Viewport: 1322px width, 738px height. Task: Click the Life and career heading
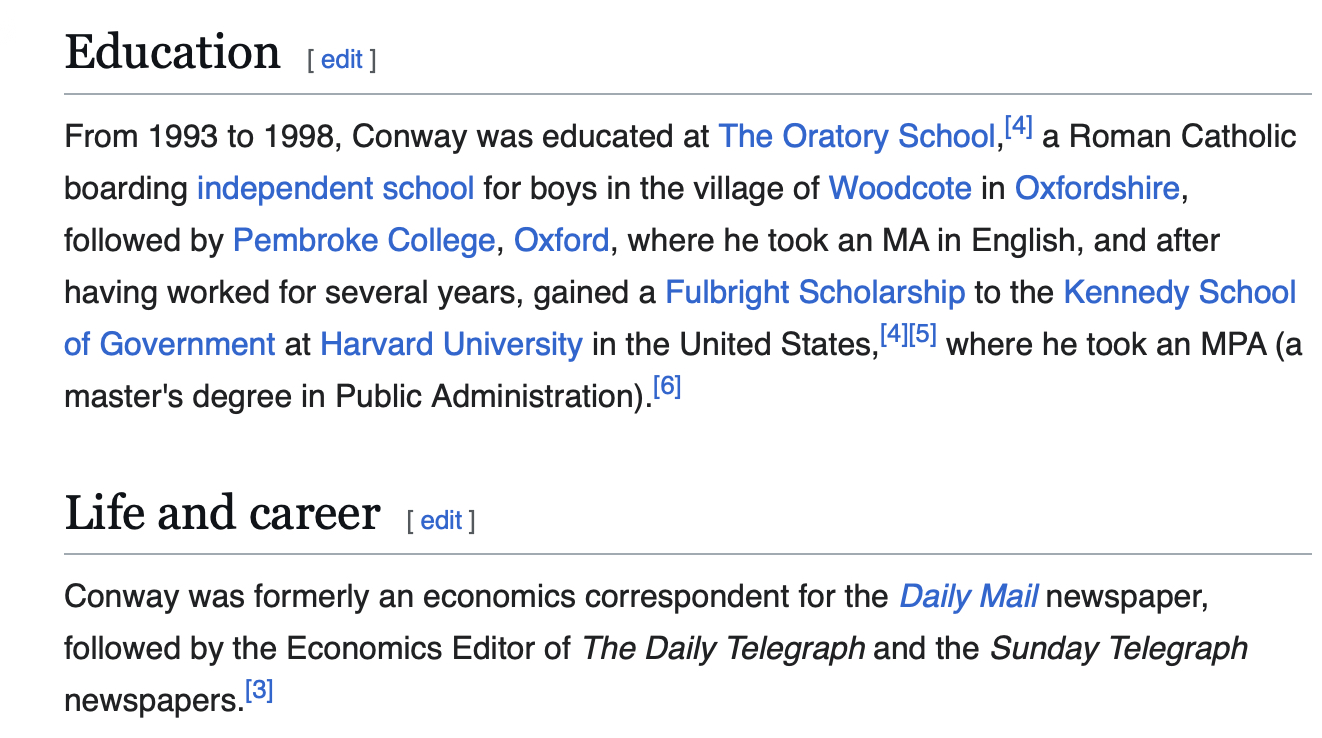(222, 513)
